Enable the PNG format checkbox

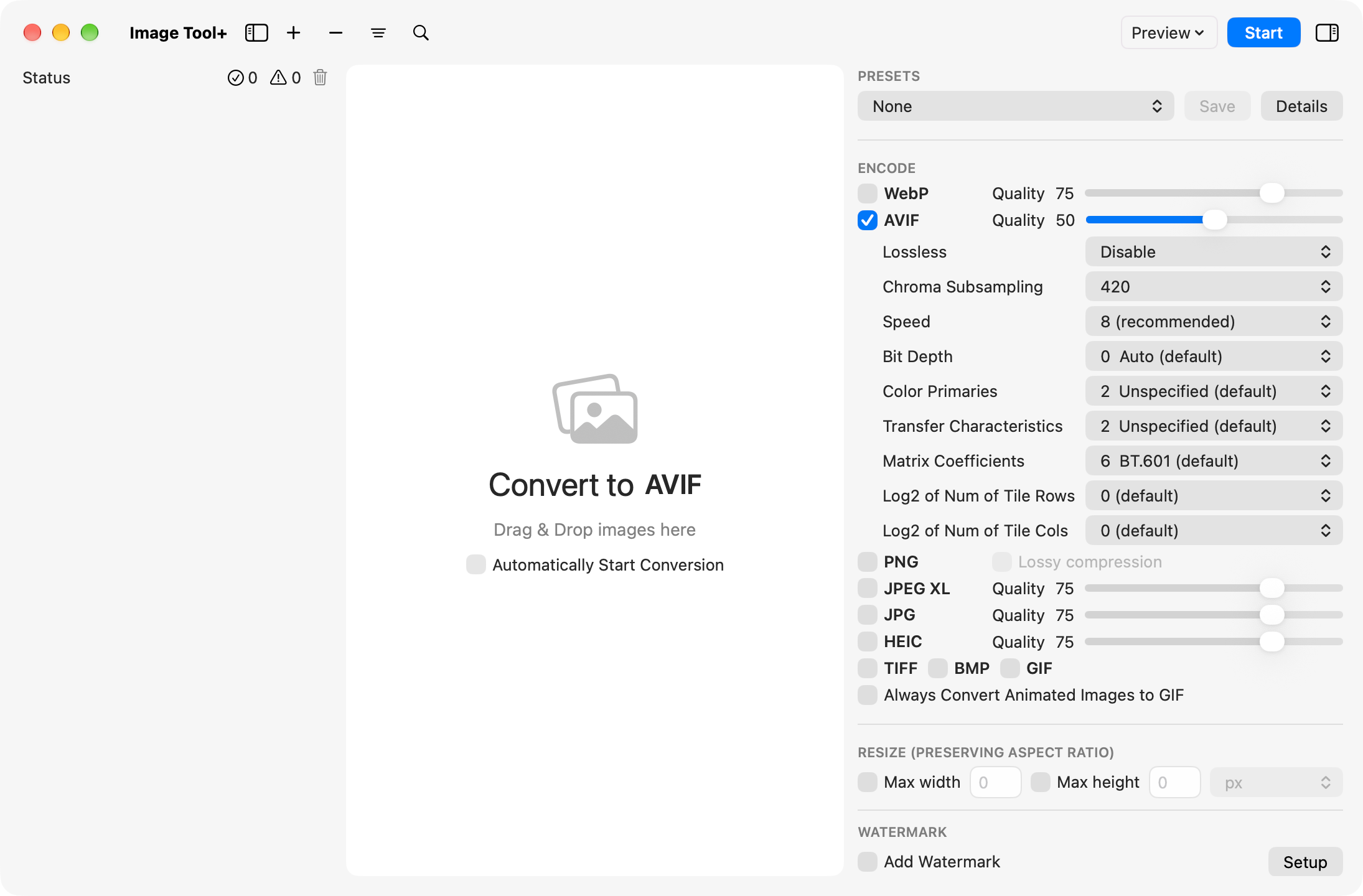point(868,562)
